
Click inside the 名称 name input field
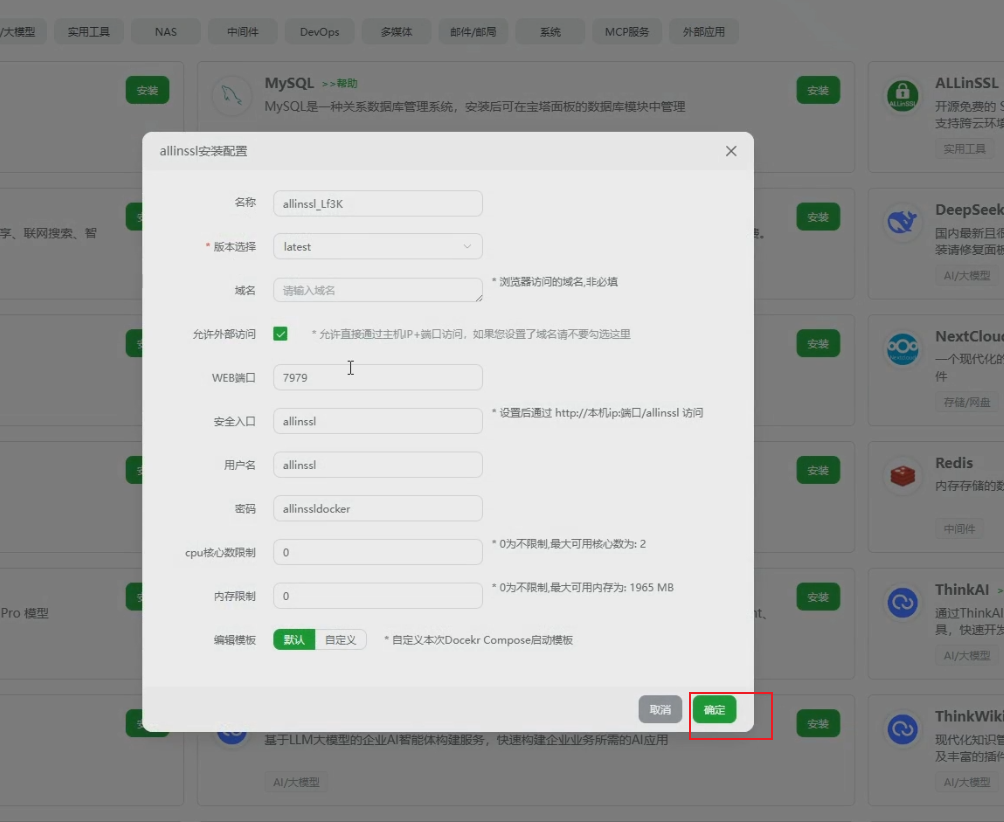[377, 203]
